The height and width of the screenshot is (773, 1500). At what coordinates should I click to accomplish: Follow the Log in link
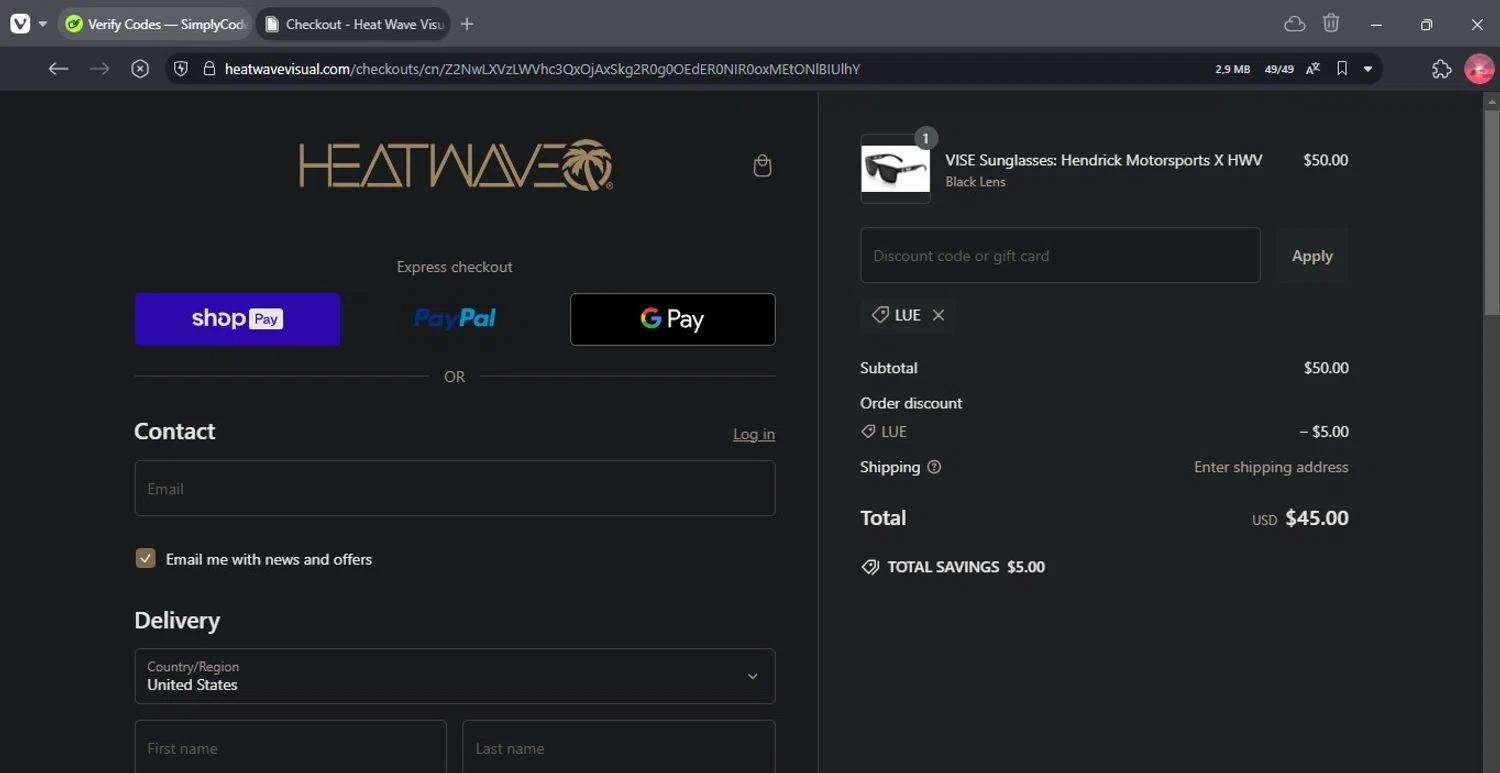754,434
